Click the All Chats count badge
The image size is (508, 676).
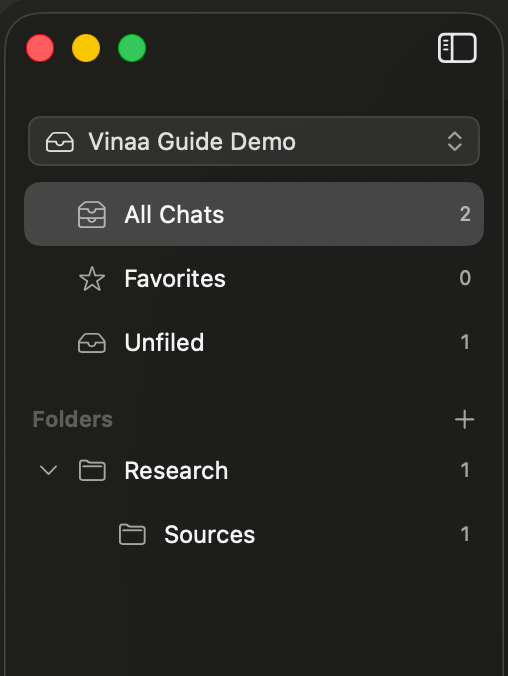[x=465, y=214]
